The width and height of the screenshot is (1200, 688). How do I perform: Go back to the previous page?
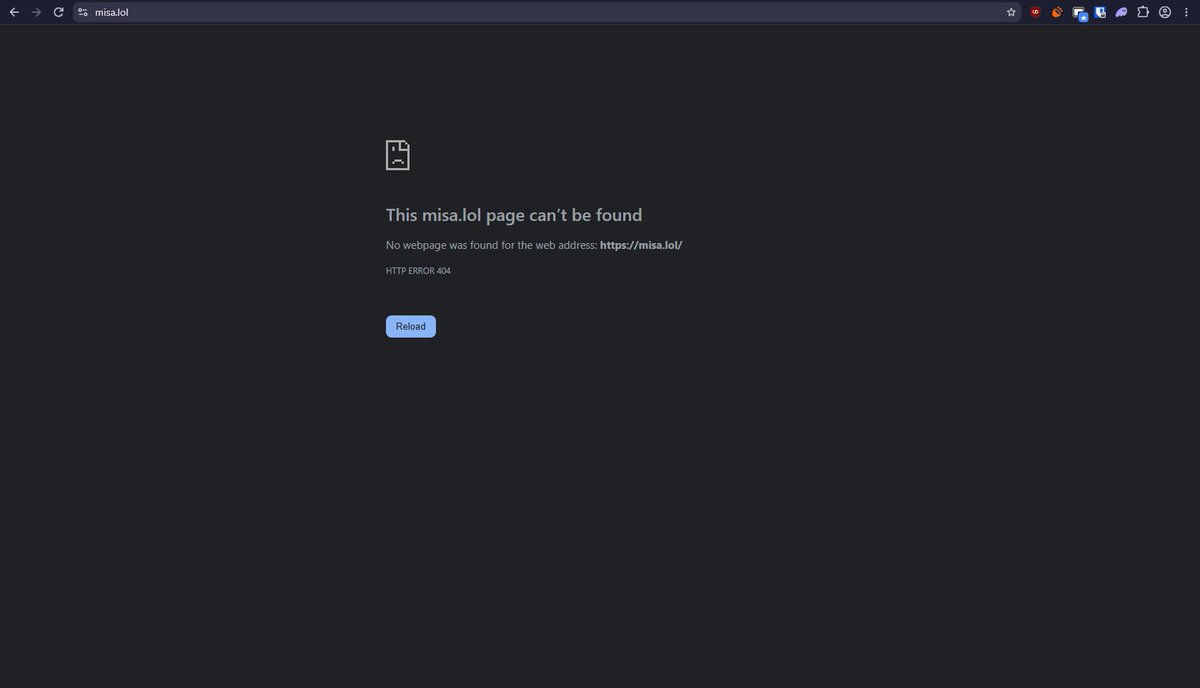[x=14, y=12]
